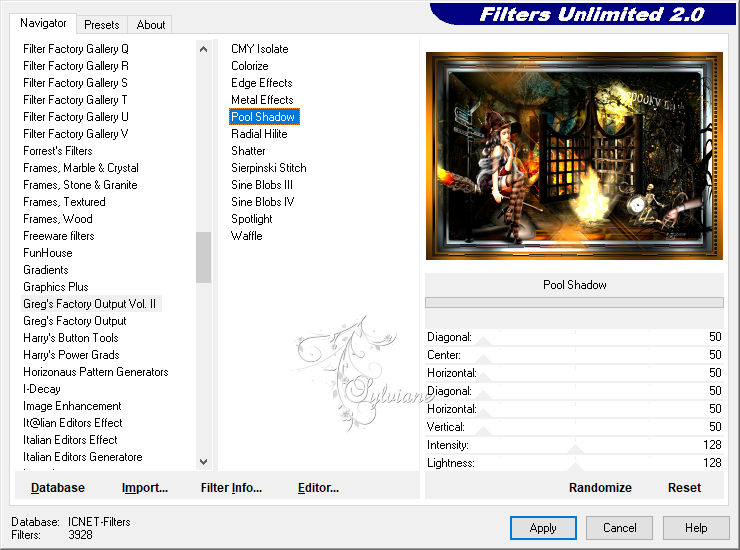Select Forrest's Filters category

coord(58,151)
